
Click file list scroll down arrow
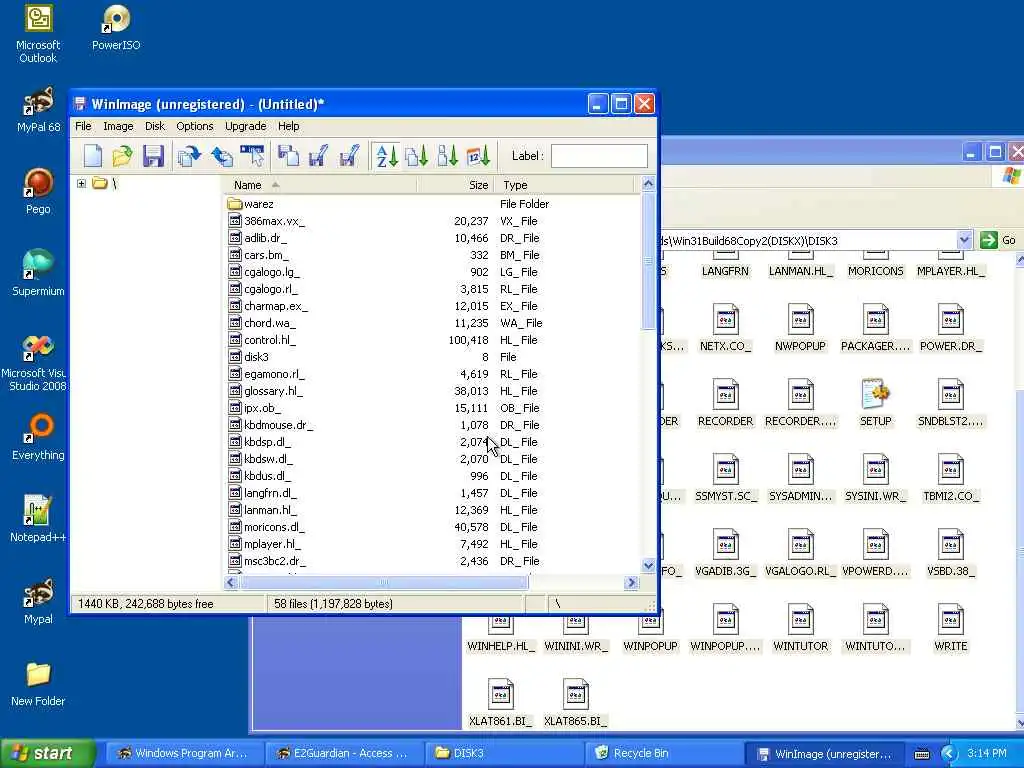click(648, 566)
